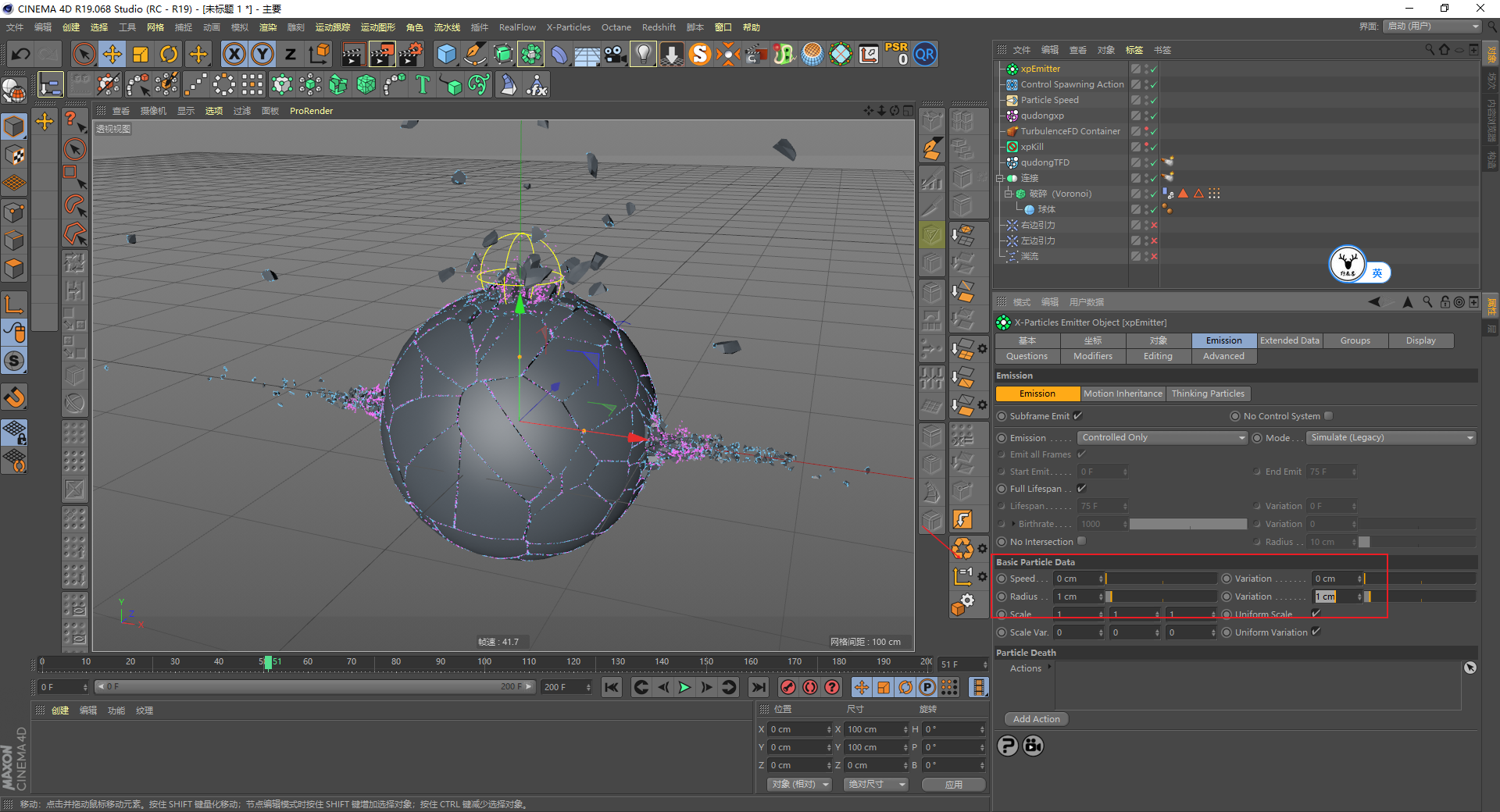Select the TurbulenceFD Container object

click(x=1070, y=131)
